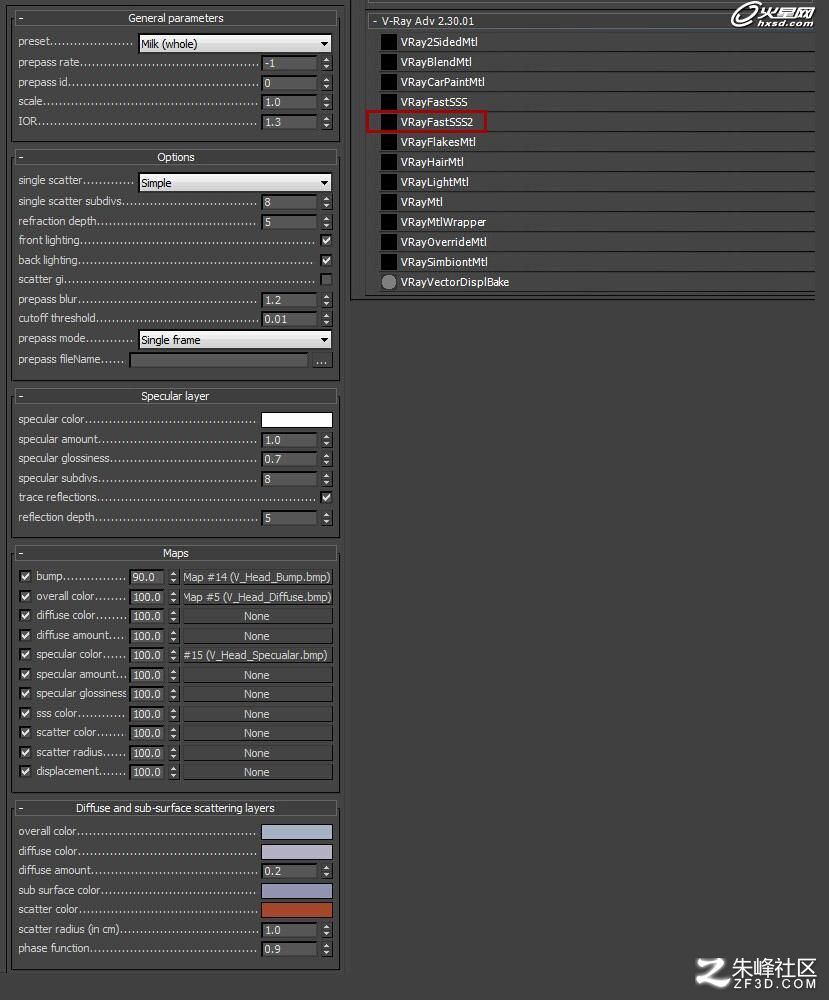The height and width of the screenshot is (1000, 829).
Task: Click the specular glossiness value field
Action: click(290, 459)
